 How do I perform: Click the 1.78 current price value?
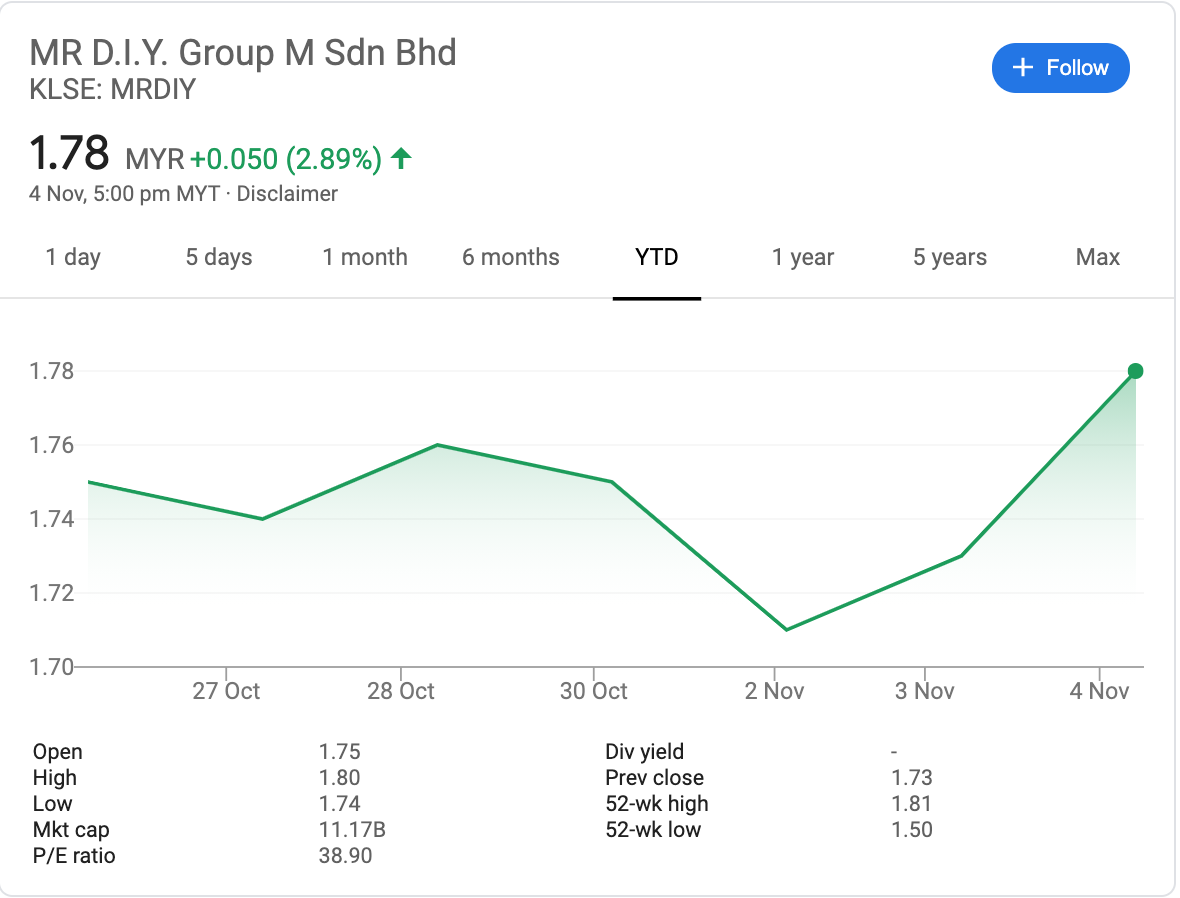click(x=69, y=154)
